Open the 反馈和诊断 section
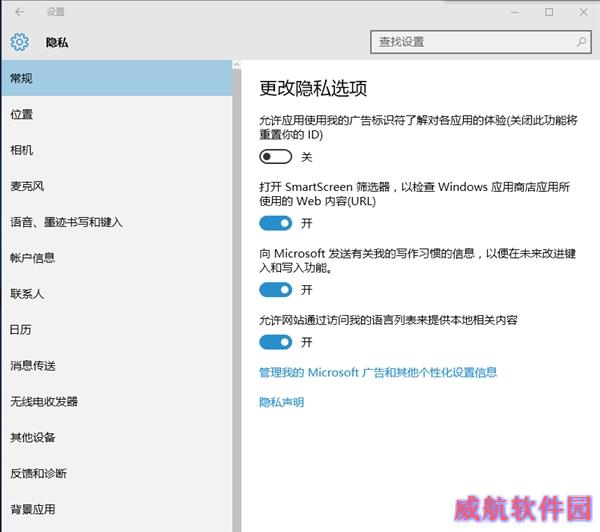 coord(117,473)
